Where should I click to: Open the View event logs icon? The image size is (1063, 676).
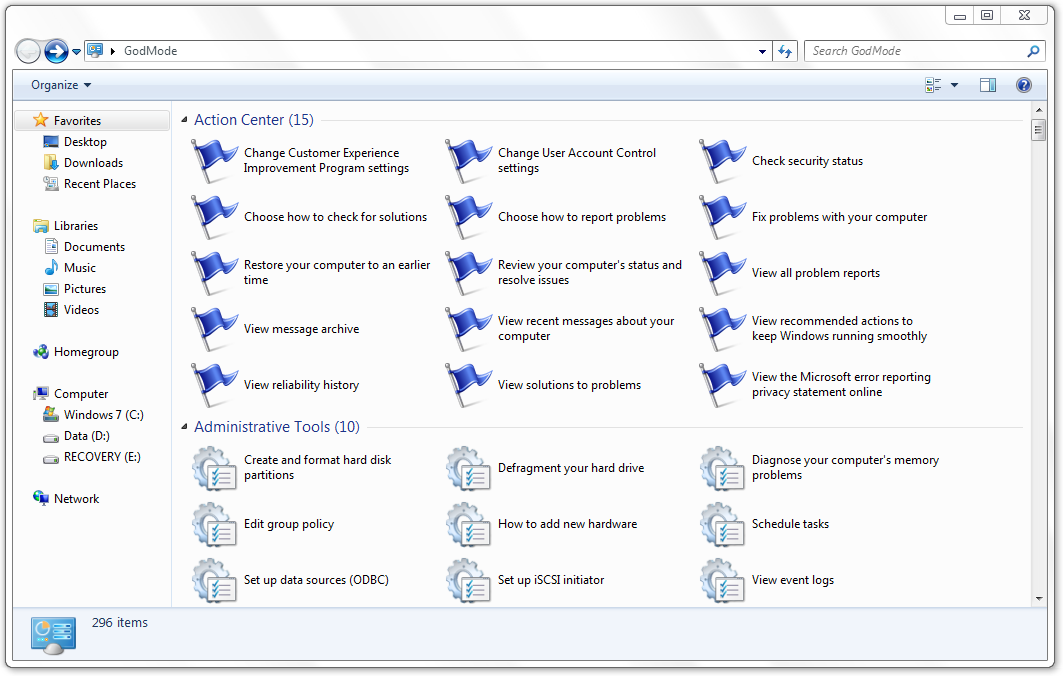[721, 580]
